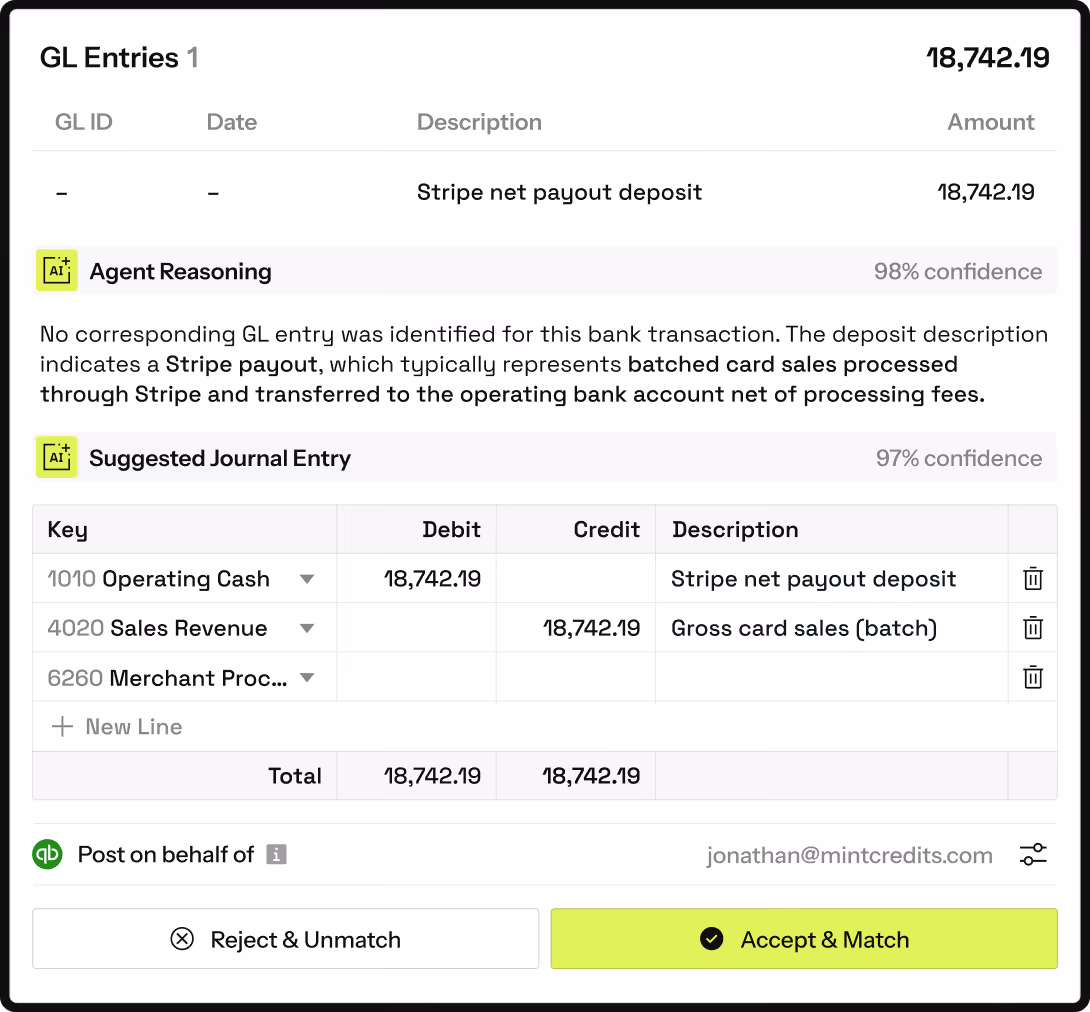1090x1012 pixels.
Task: Select the jonathan@mintcredits.com email address
Action: click(849, 855)
